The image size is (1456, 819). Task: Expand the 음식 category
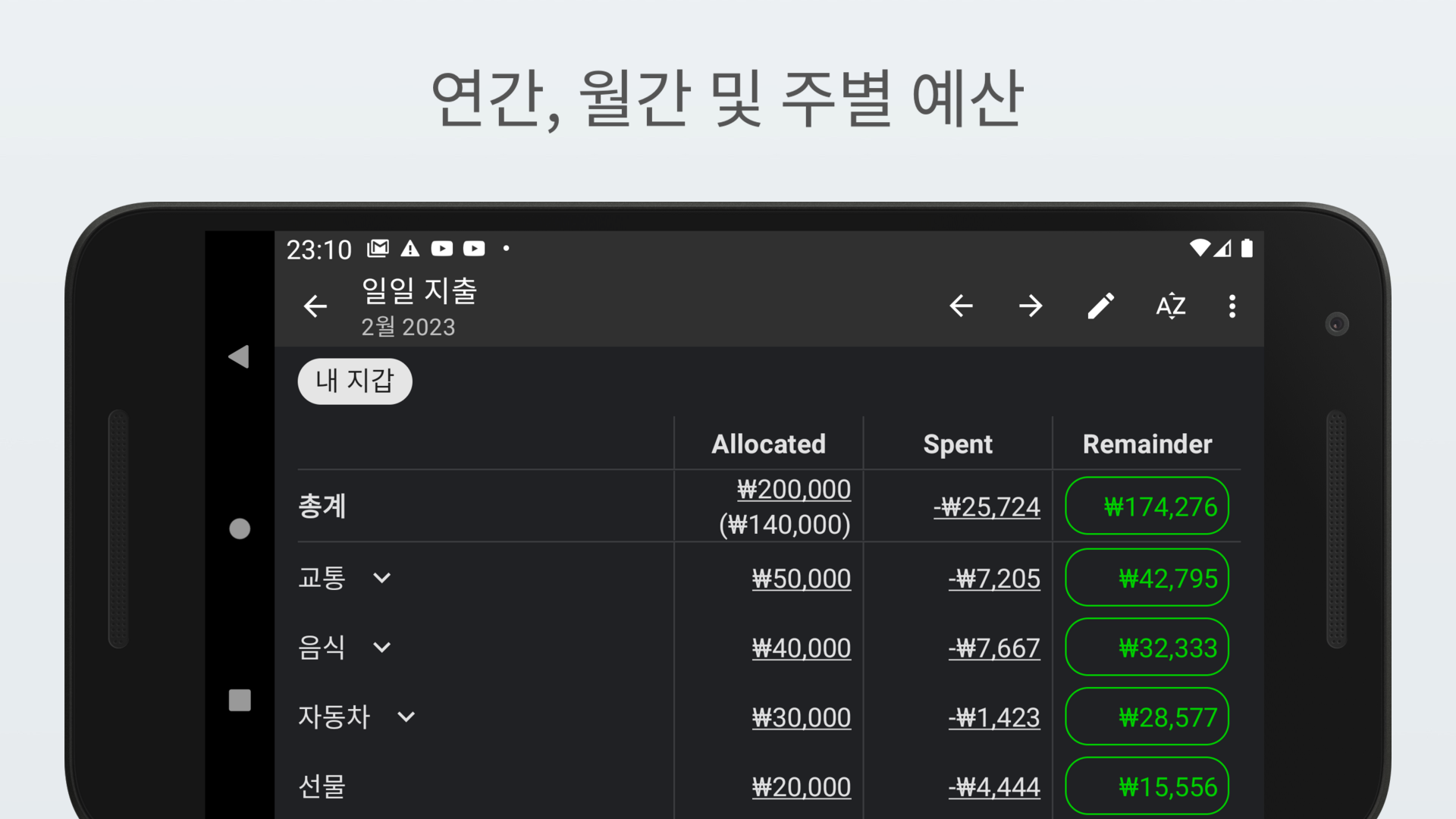[382, 648]
